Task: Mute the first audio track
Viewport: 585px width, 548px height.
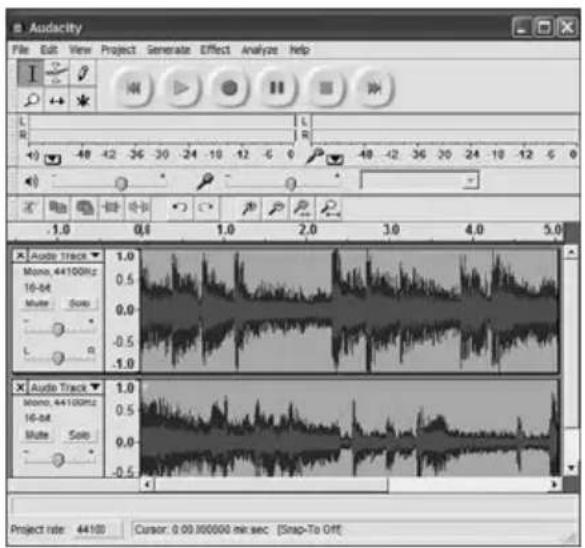Action: [37, 303]
